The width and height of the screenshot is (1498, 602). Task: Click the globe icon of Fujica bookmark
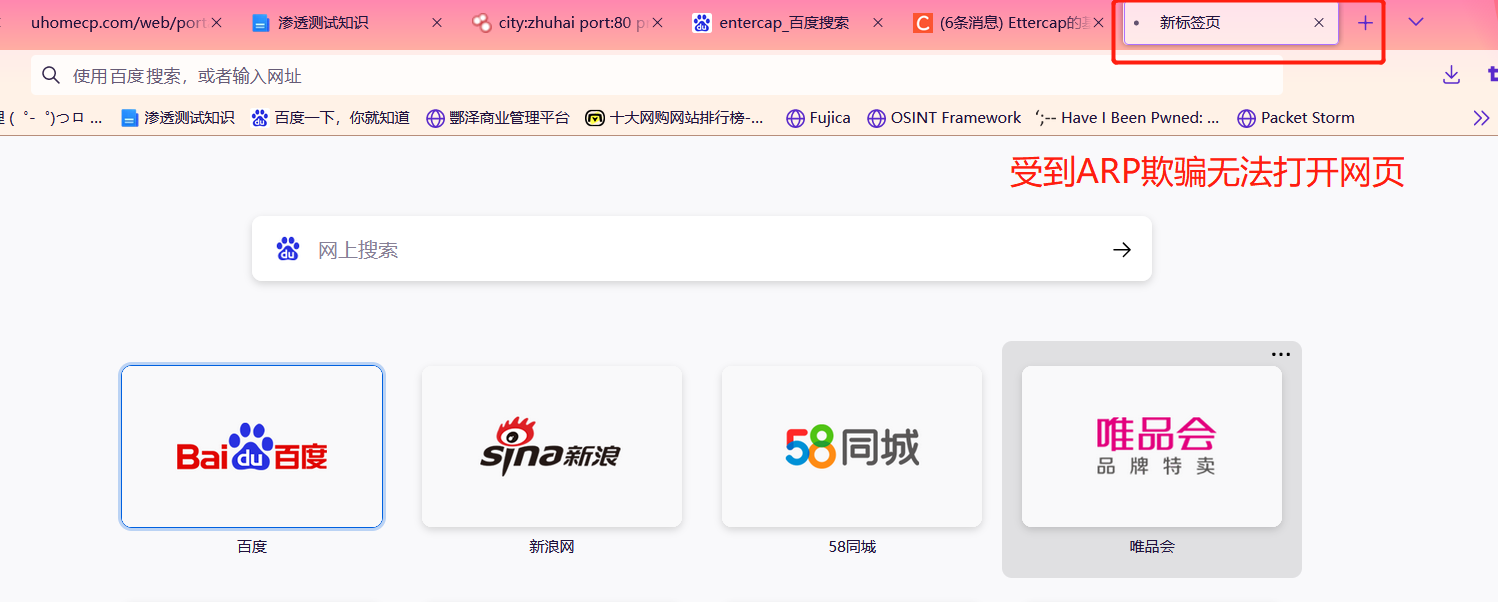click(x=795, y=118)
